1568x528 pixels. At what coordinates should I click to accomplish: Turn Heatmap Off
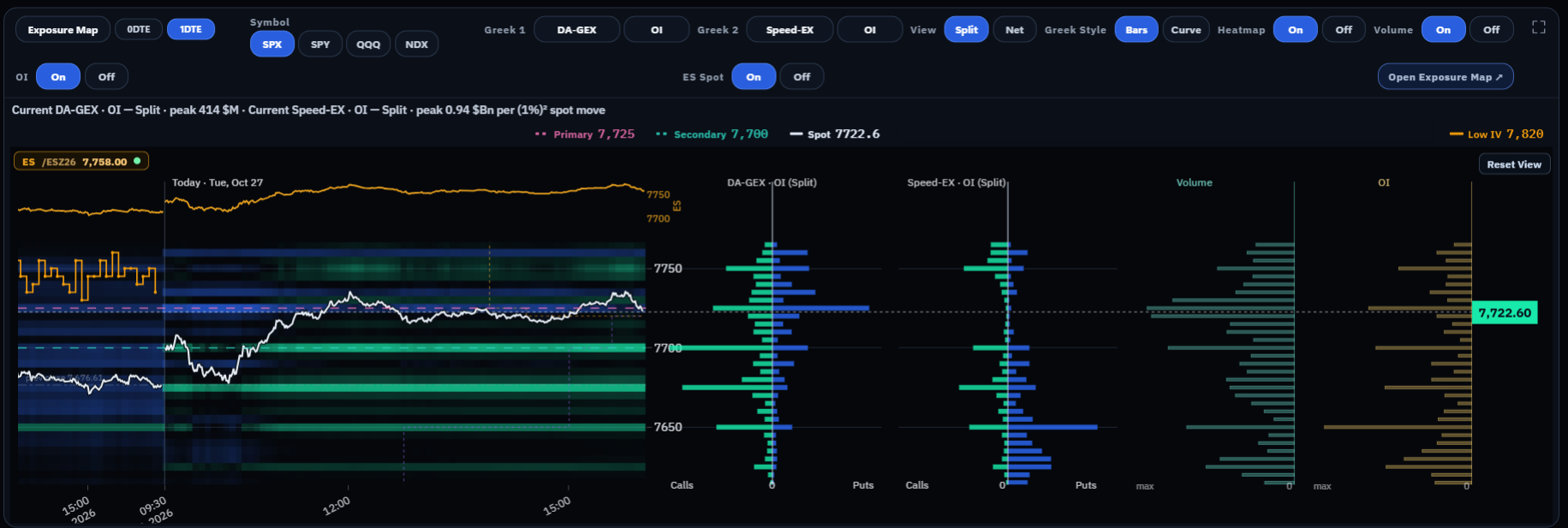[1344, 30]
